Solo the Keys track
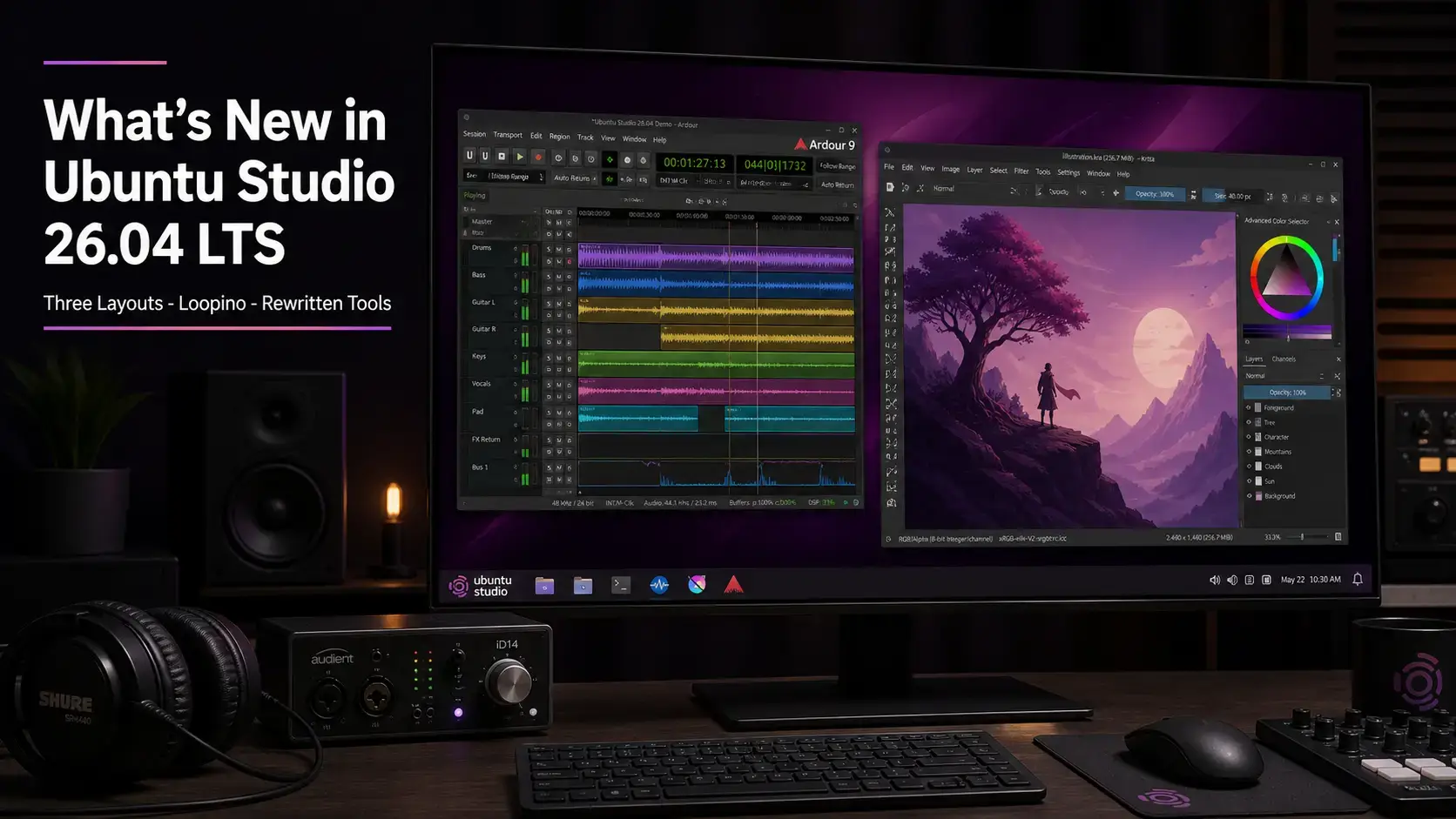Viewport: 1456px width, 819px height. pos(549,359)
